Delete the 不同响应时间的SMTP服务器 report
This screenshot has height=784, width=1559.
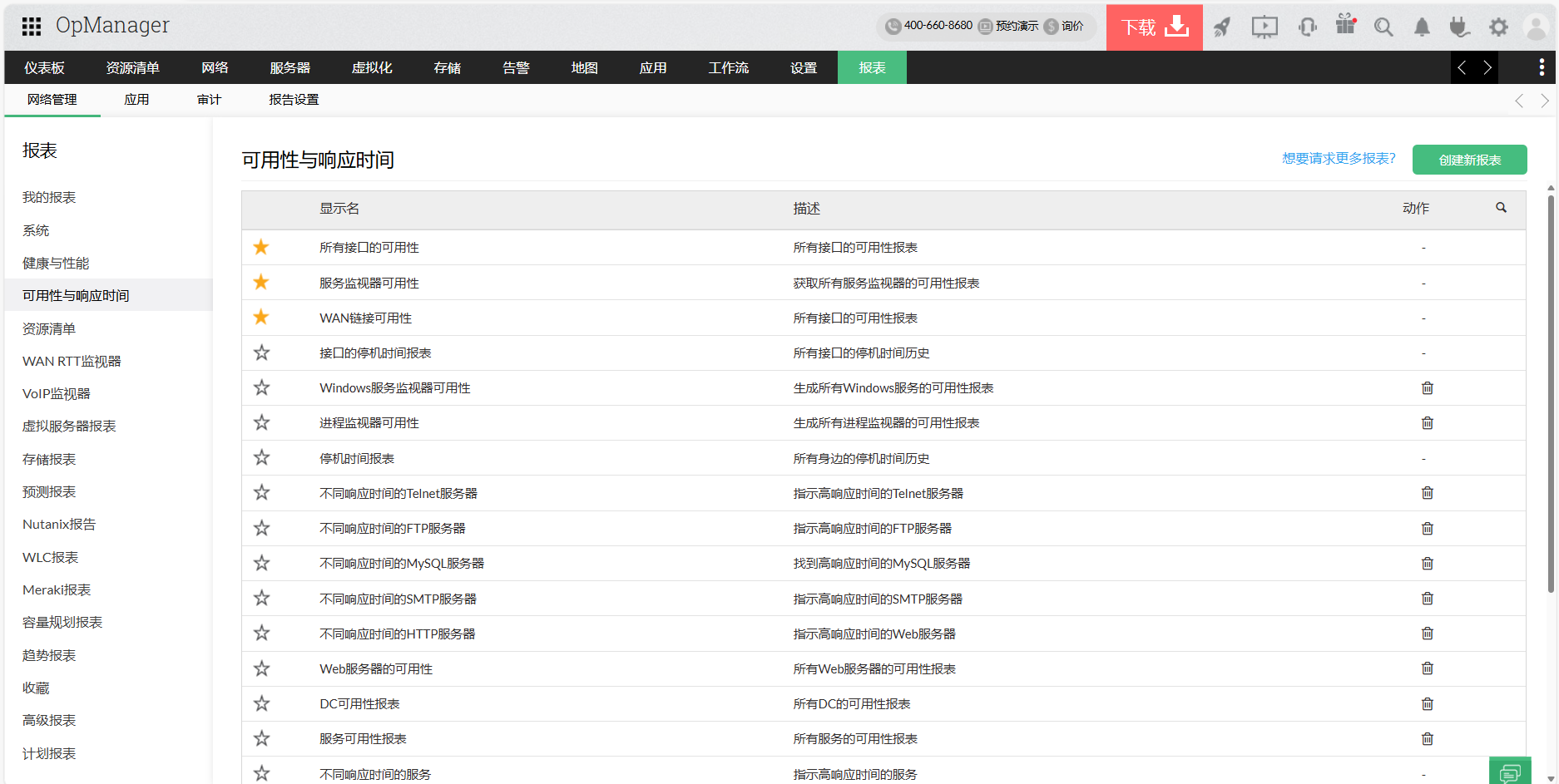1428,599
